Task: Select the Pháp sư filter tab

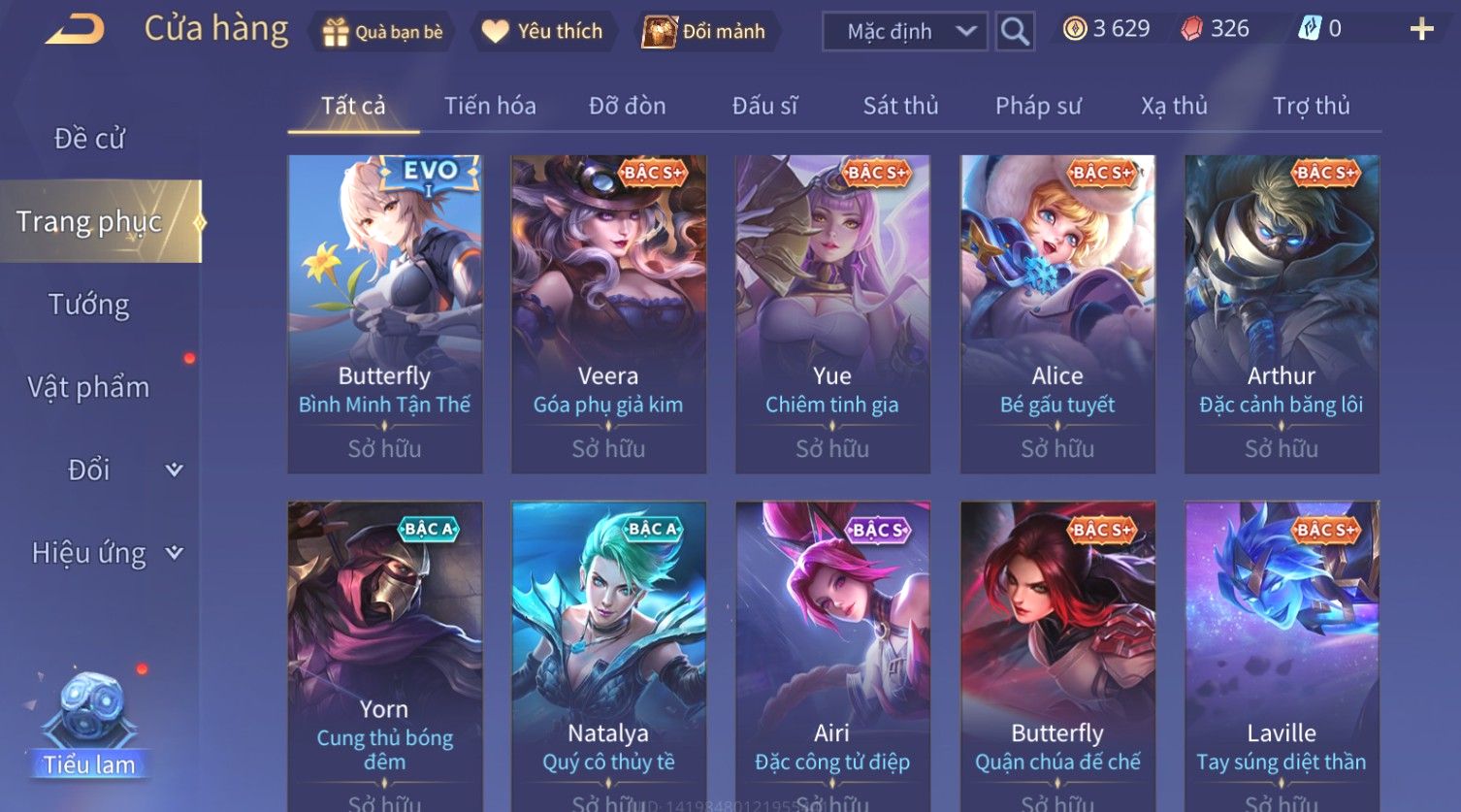Action: [x=1038, y=106]
